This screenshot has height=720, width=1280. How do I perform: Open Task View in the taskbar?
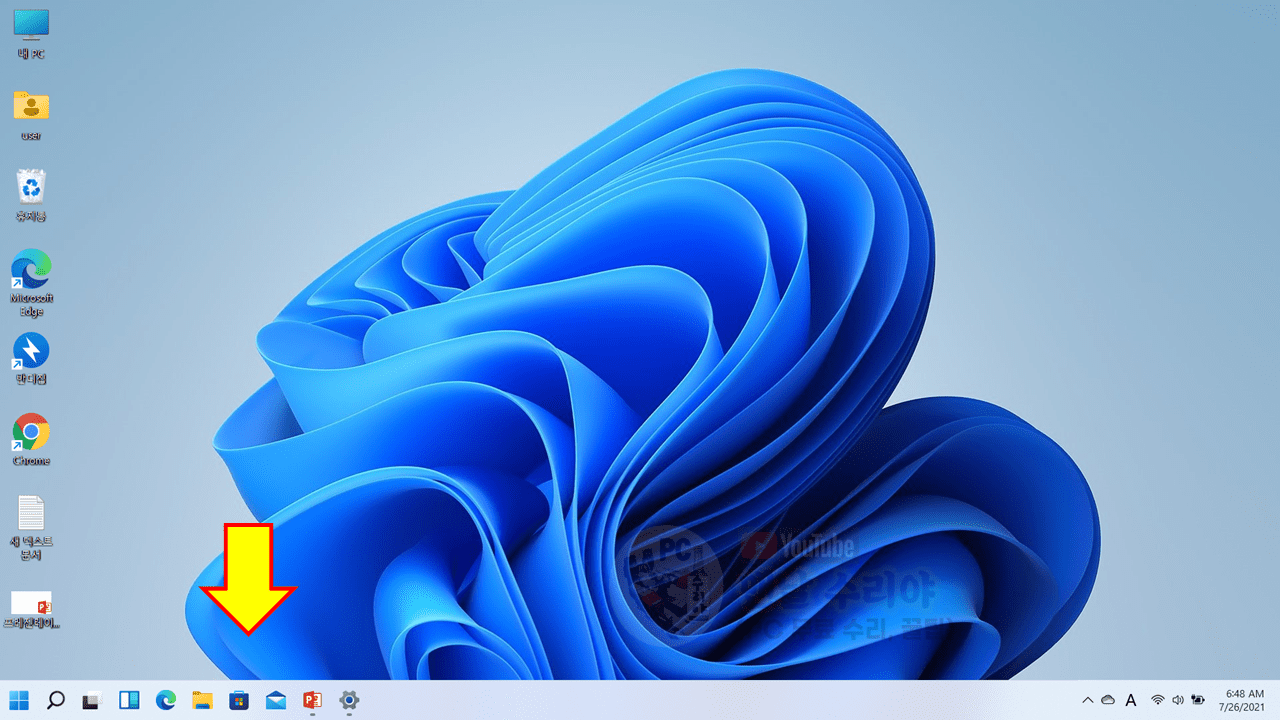[x=92, y=700]
